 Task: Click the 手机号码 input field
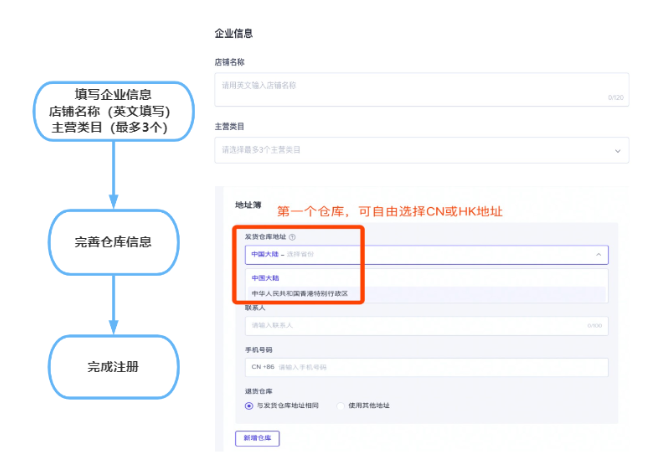click(x=427, y=367)
